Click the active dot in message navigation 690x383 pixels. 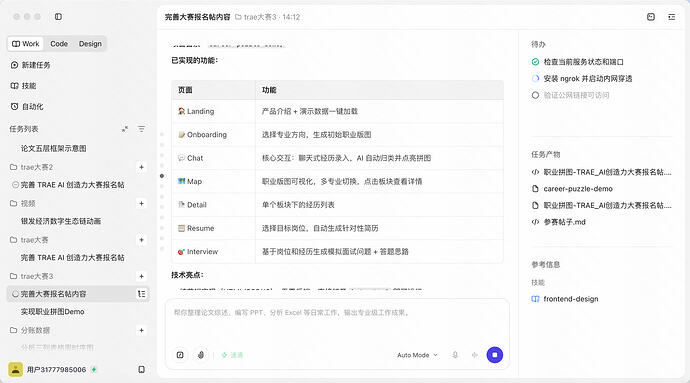pos(162,176)
